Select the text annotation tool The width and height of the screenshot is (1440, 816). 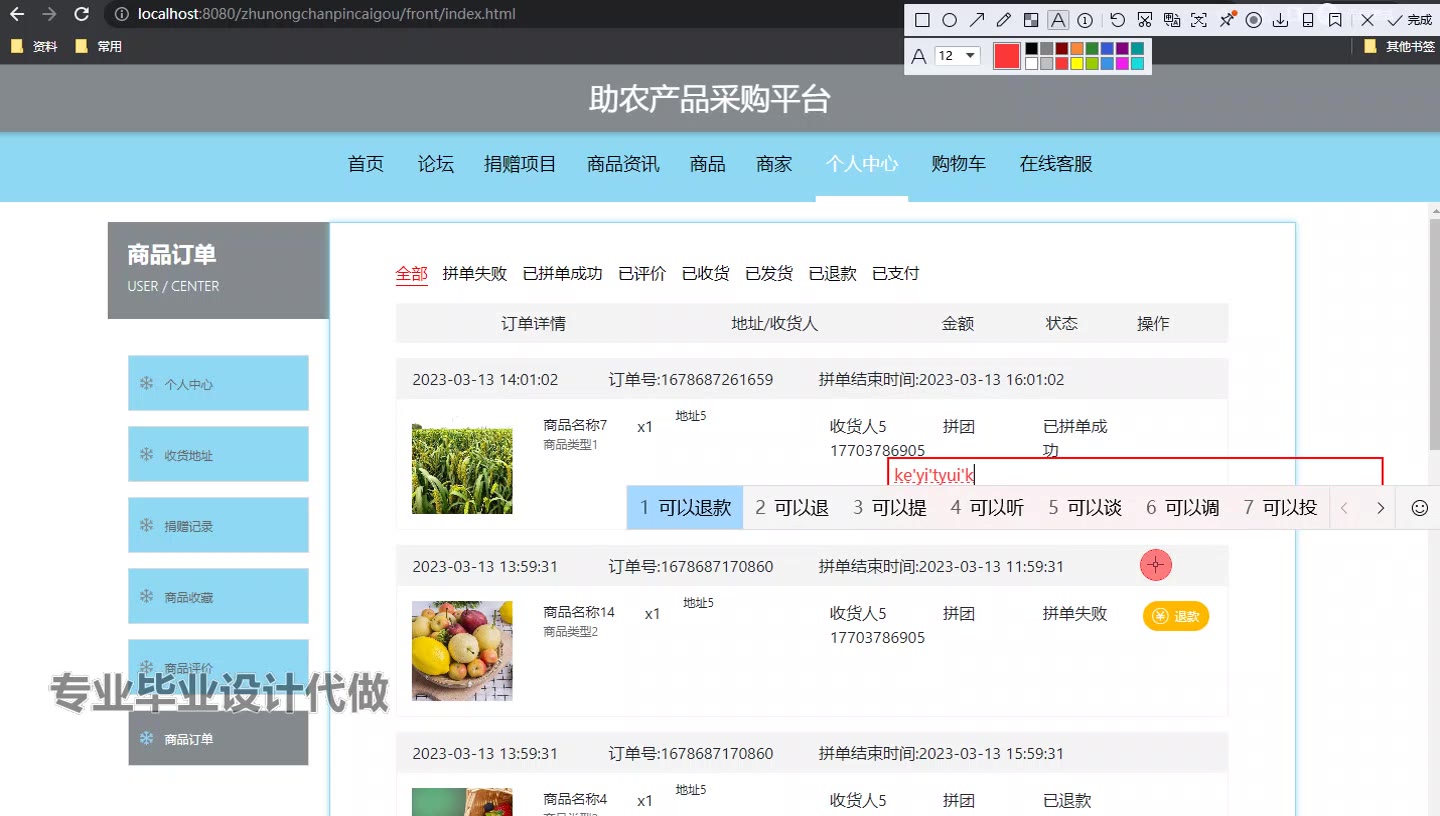pyautogui.click(x=1058, y=20)
